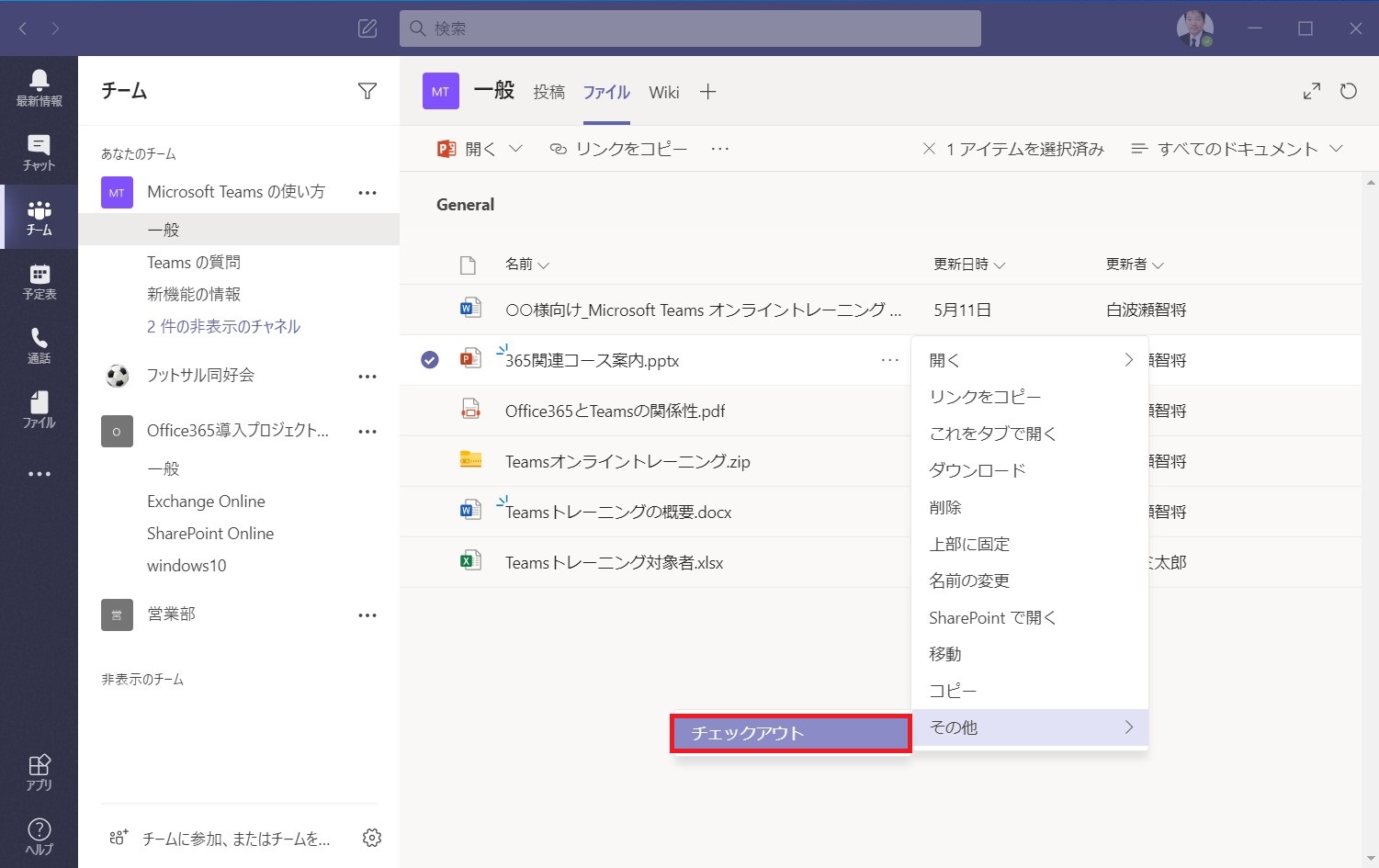Choose コピー in context menu
This screenshot has width=1379, height=868.
point(1030,691)
